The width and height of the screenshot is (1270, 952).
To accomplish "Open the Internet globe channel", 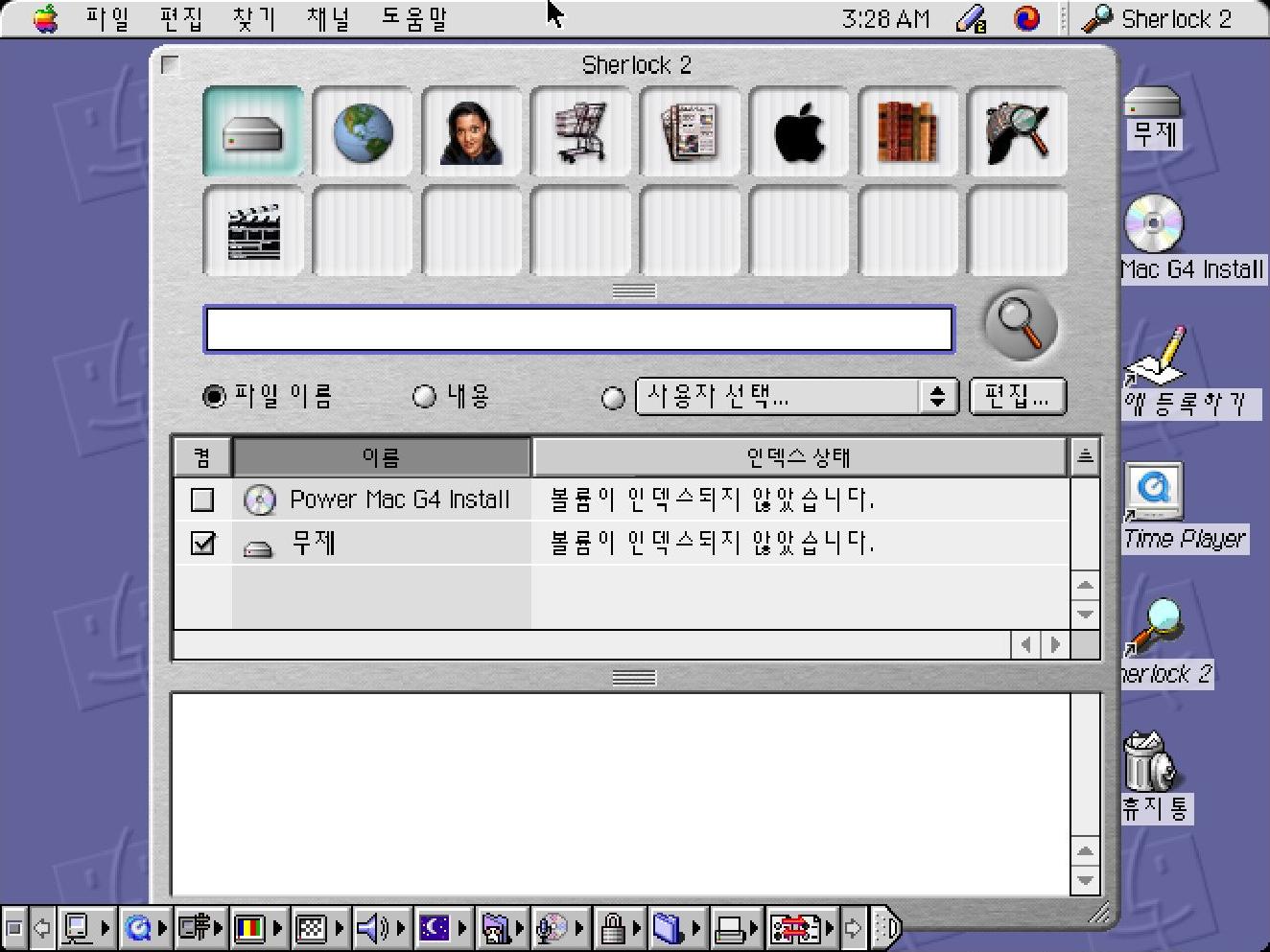I will (x=363, y=132).
